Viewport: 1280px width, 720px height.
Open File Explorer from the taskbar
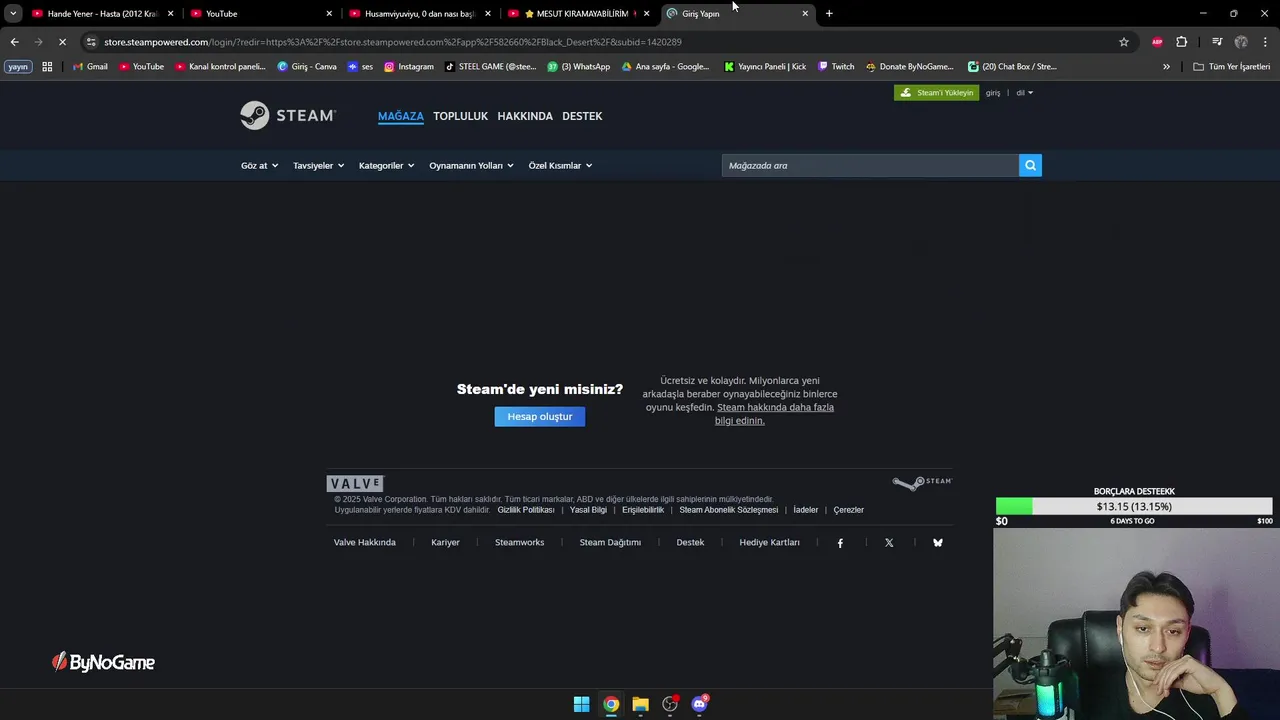(641, 704)
